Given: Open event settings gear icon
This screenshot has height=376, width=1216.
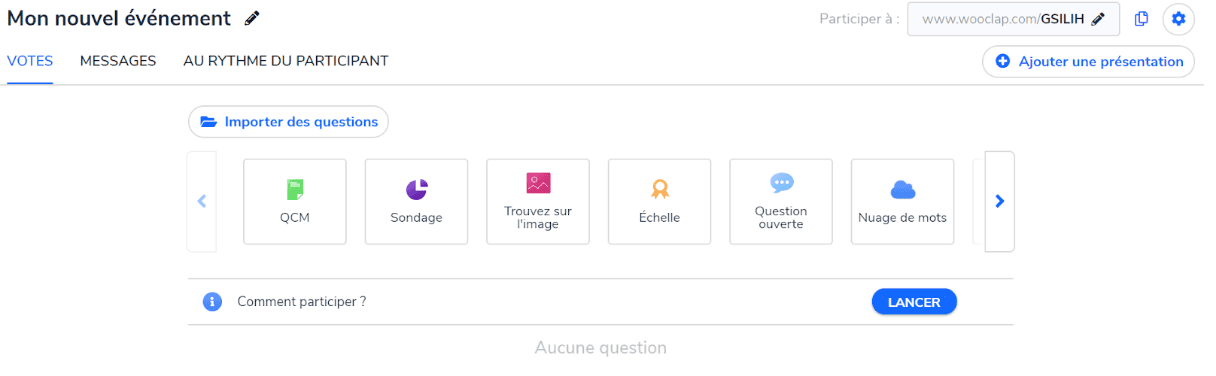Looking at the screenshot, I should 1178,18.
